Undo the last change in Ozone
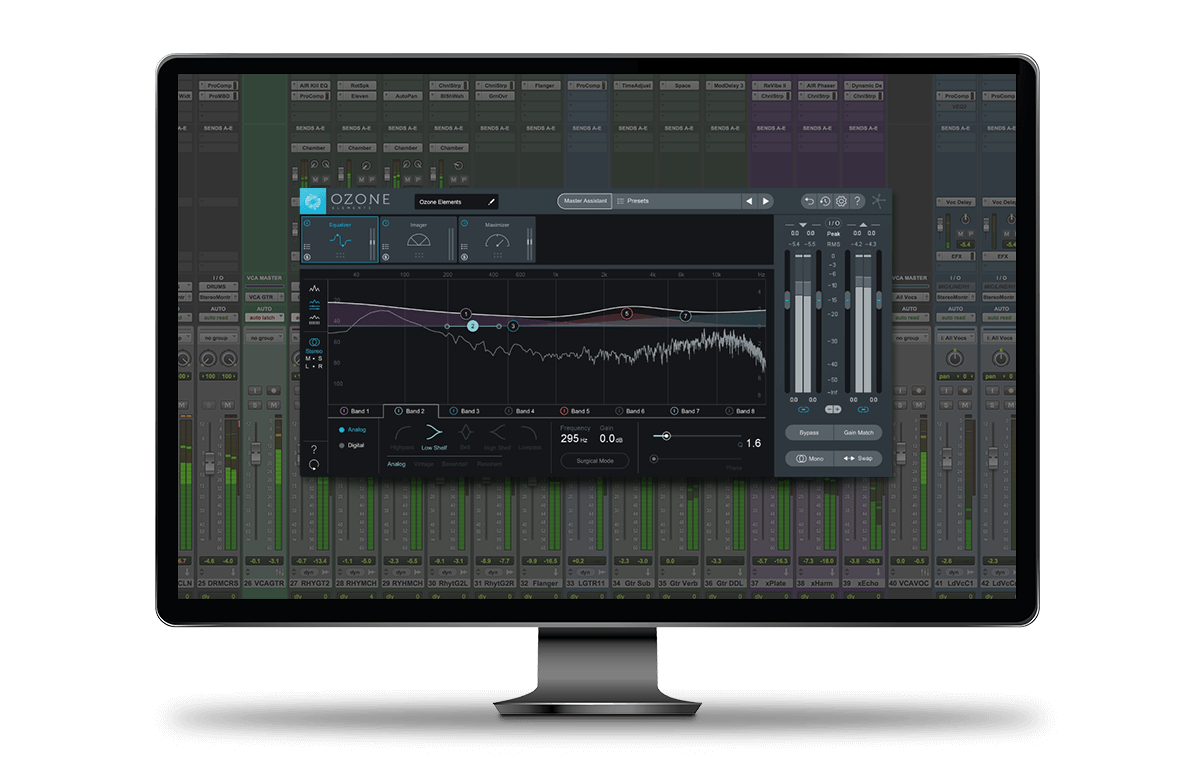Viewport: 1196px width, 759px height. [x=809, y=201]
